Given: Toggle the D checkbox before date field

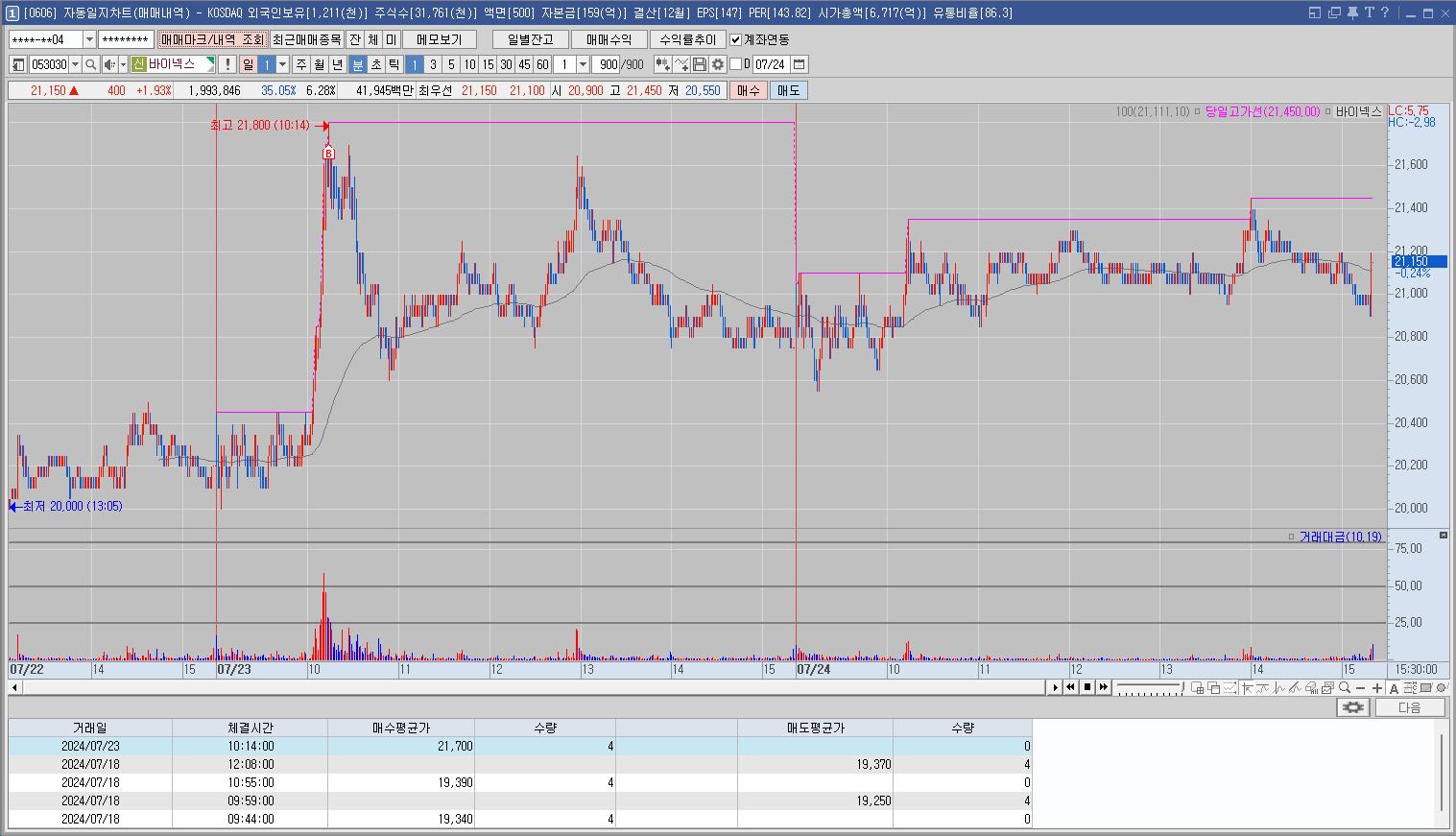Looking at the screenshot, I should coord(735,64).
